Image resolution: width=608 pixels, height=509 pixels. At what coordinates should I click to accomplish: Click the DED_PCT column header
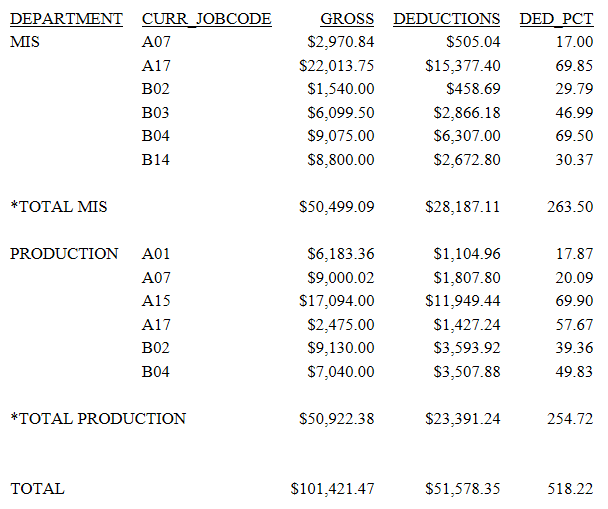coord(556,19)
